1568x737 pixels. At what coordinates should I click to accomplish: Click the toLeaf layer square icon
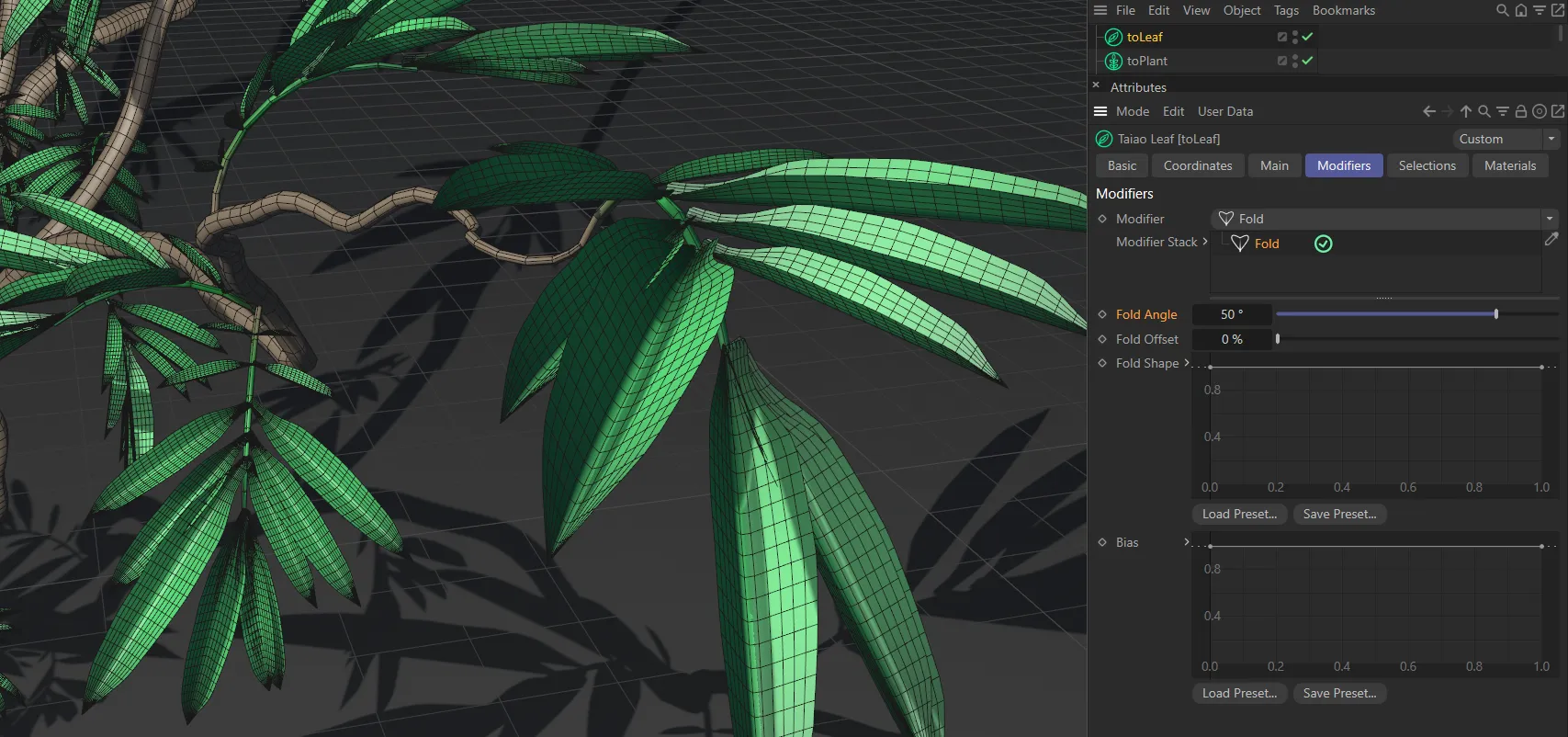[1282, 37]
